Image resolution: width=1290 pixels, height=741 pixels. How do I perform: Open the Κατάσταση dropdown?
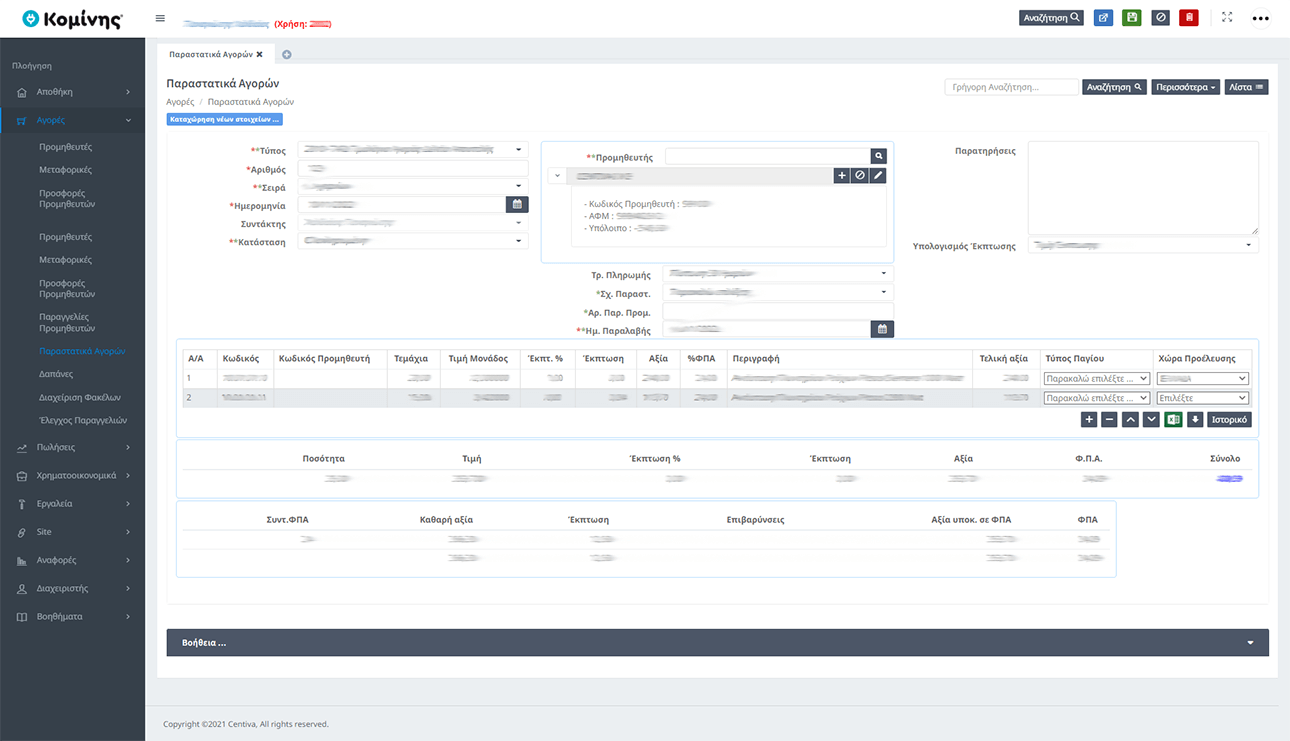[413, 241]
